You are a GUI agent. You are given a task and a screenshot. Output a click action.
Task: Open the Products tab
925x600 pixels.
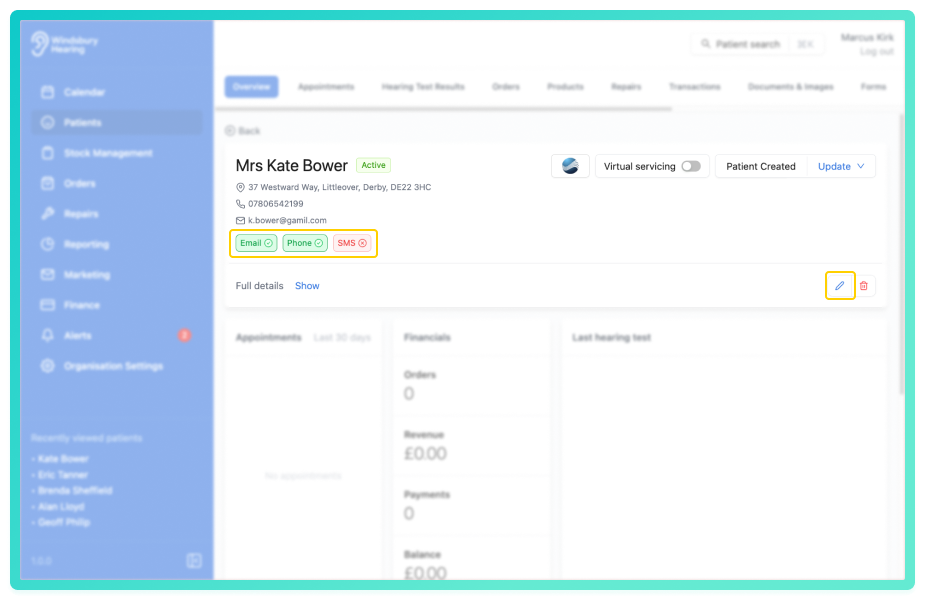tap(565, 87)
